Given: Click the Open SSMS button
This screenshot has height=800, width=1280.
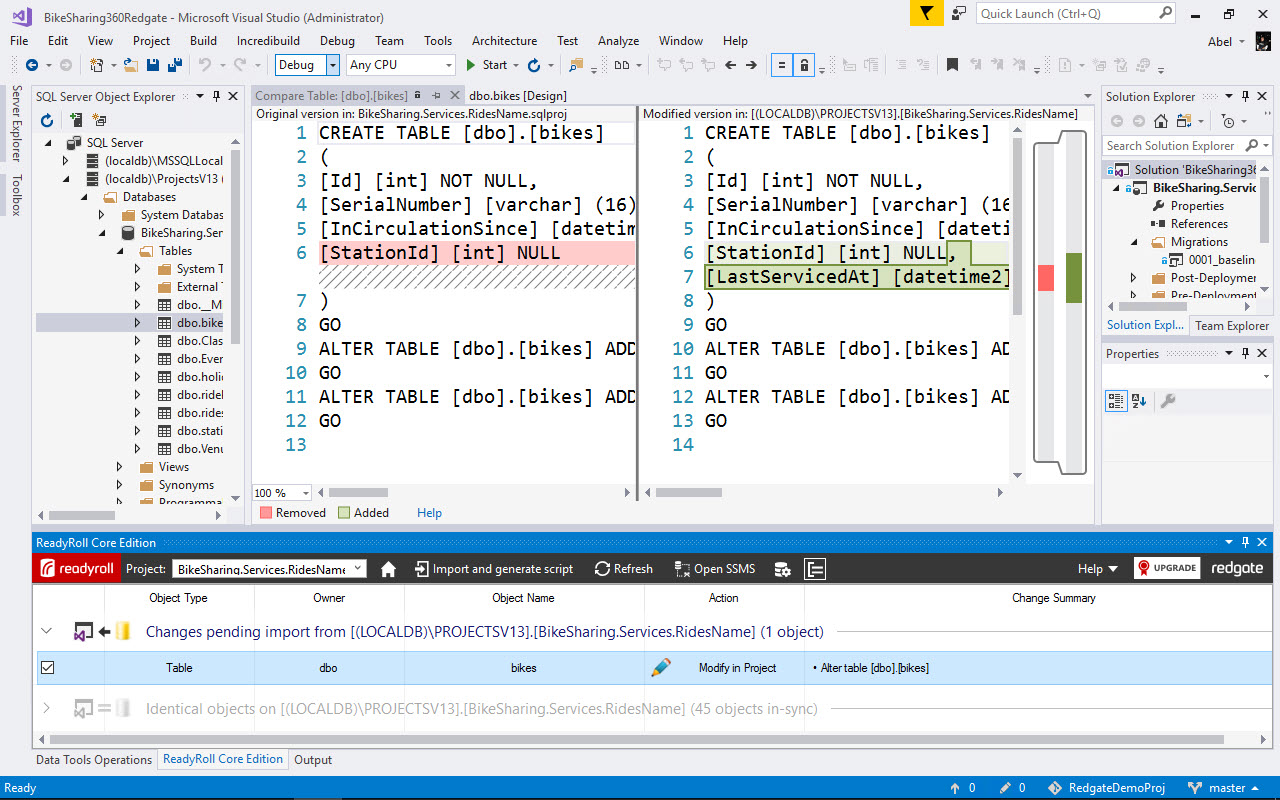Looking at the screenshot, I should 715,569.
